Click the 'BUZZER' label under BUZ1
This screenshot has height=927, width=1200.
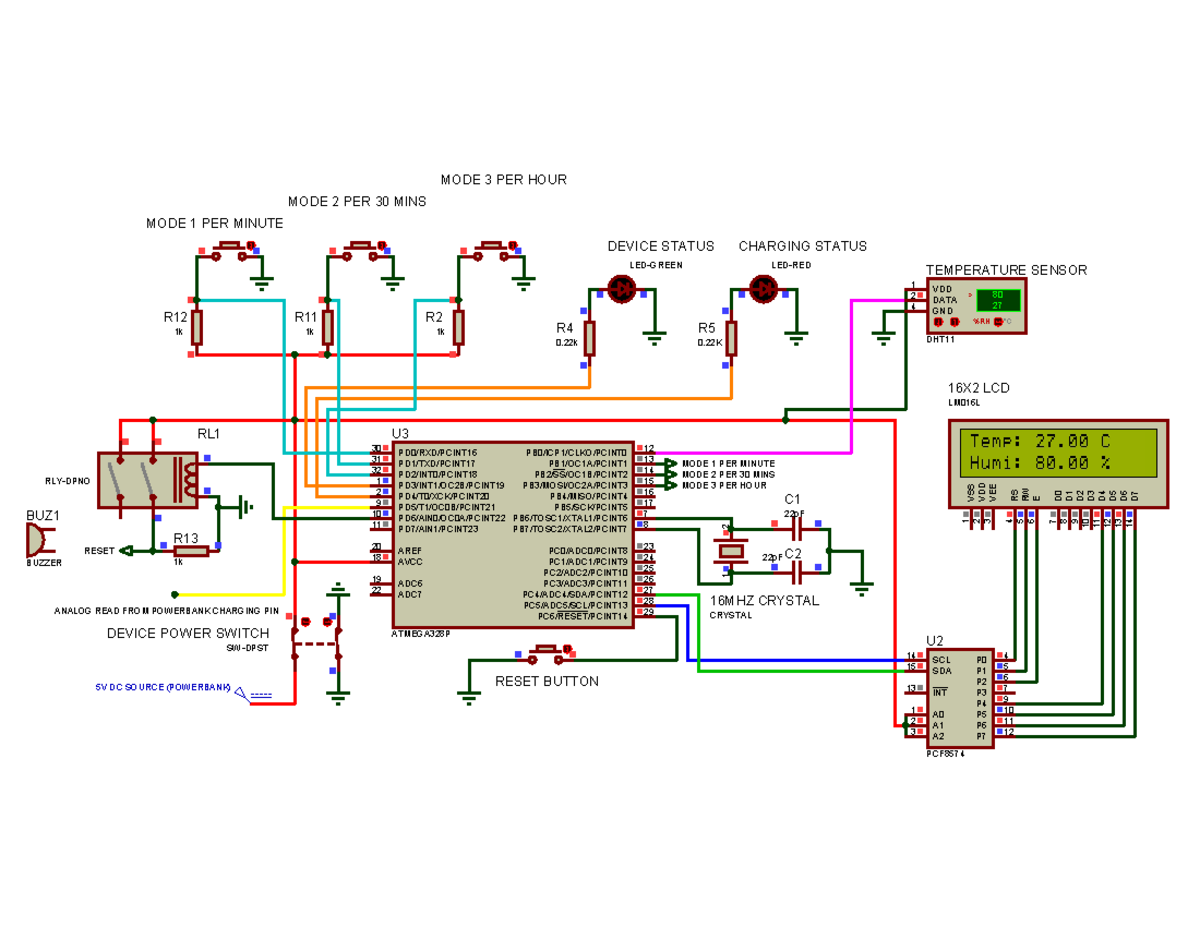click(x=44, y=564)
